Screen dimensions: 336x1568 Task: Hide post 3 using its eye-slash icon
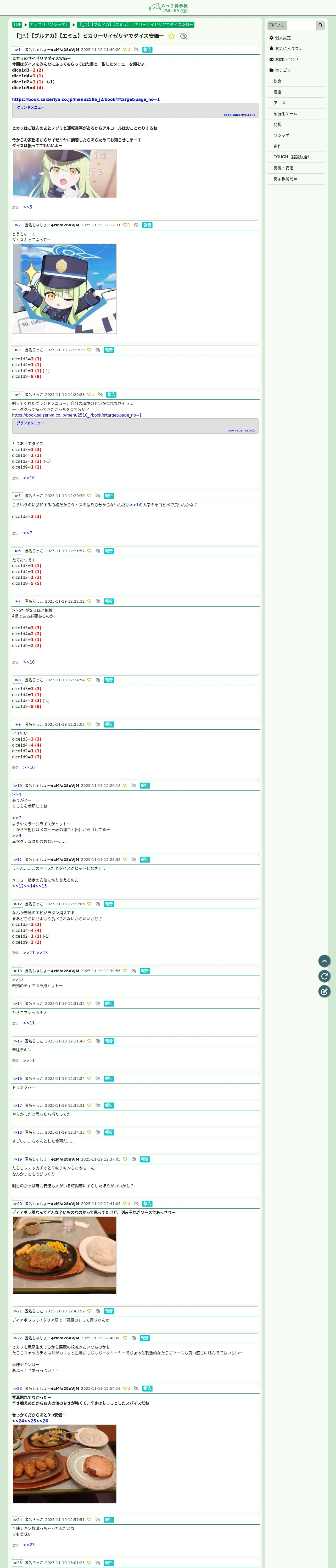[x=98, y=350]
